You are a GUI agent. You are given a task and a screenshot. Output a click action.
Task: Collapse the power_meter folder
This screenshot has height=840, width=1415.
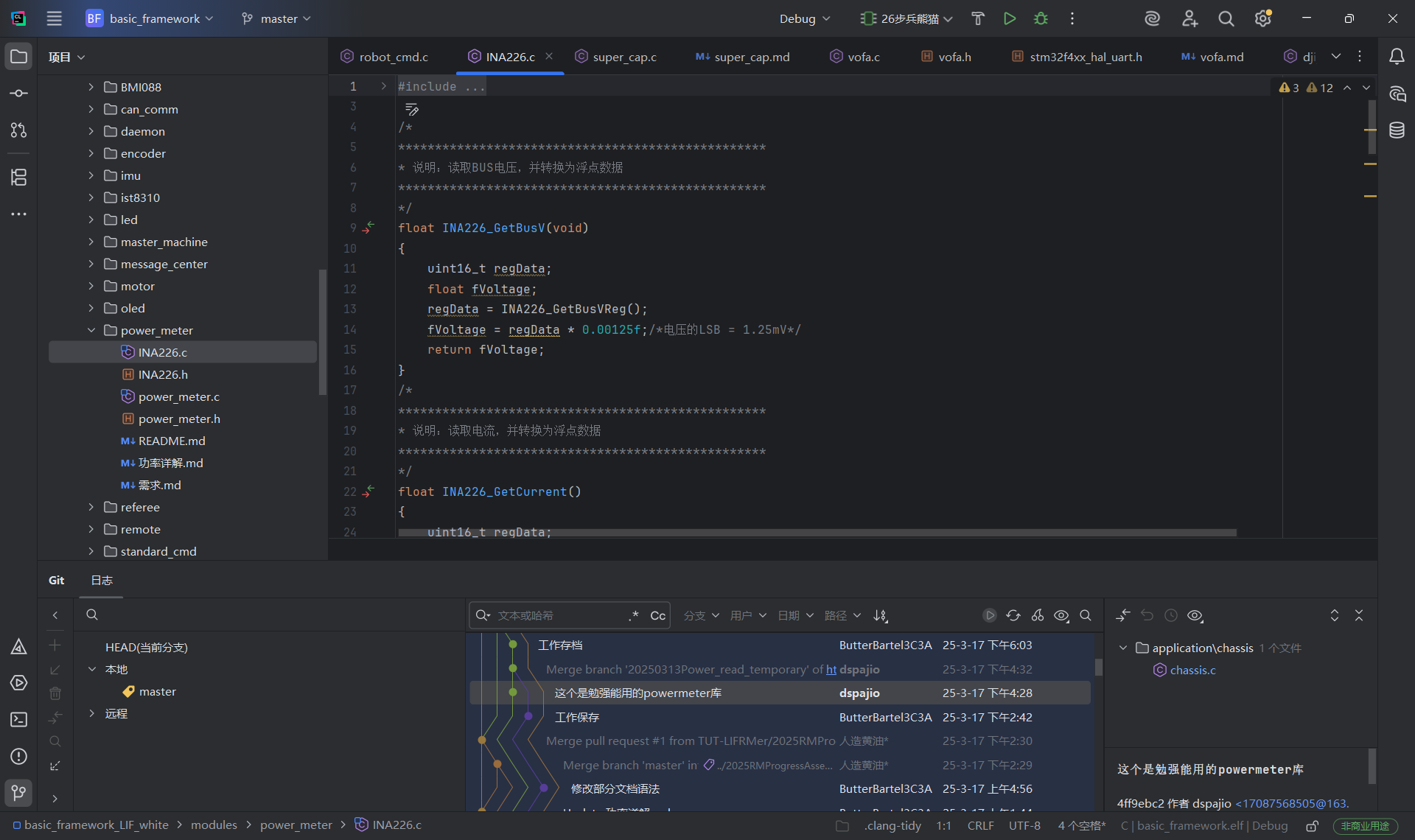coord(91,330)
